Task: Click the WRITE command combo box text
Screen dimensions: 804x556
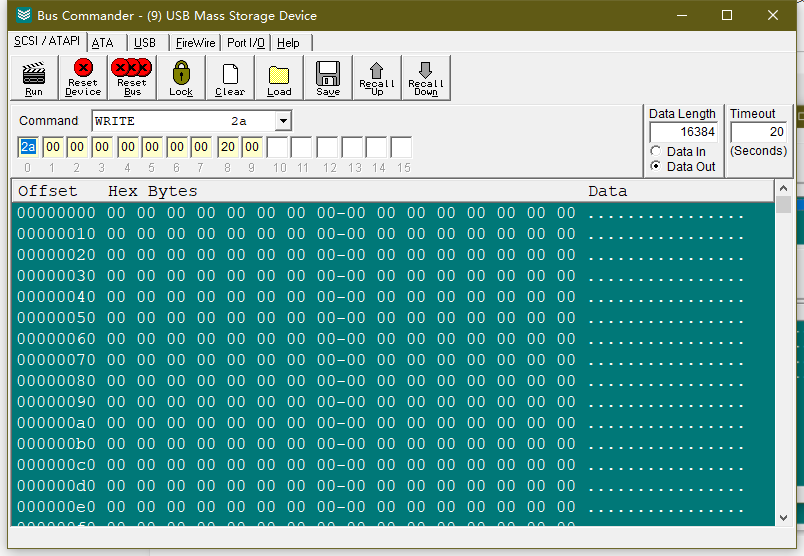Action: point(184,121)
